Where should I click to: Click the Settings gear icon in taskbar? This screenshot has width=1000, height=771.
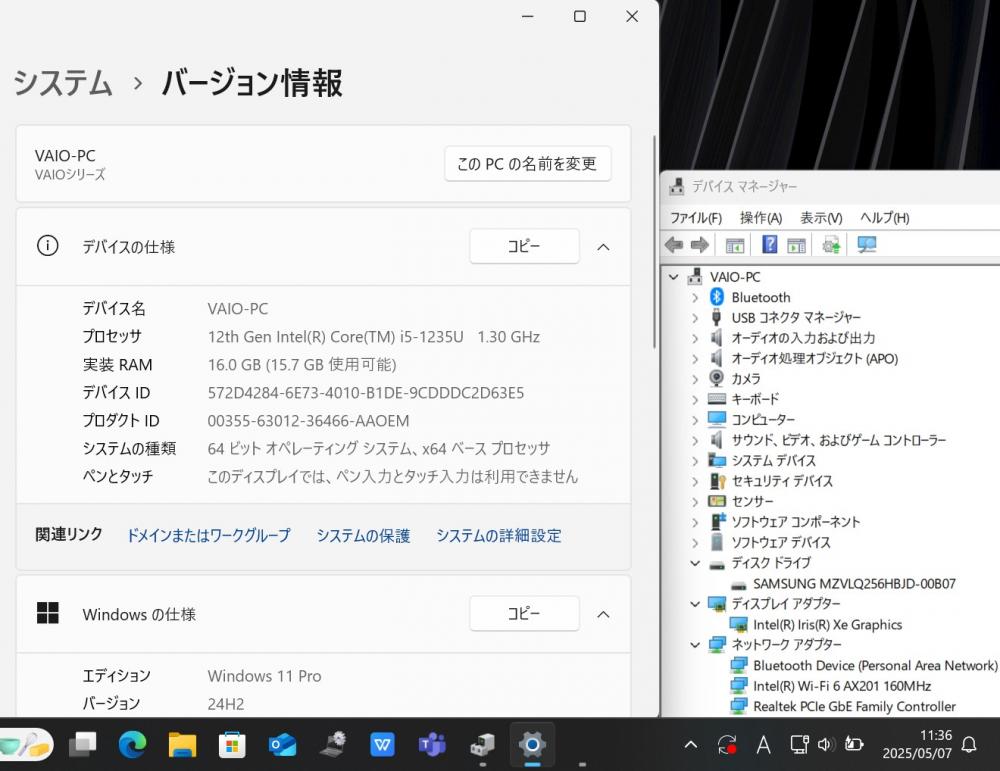click(x=532, y=744)
